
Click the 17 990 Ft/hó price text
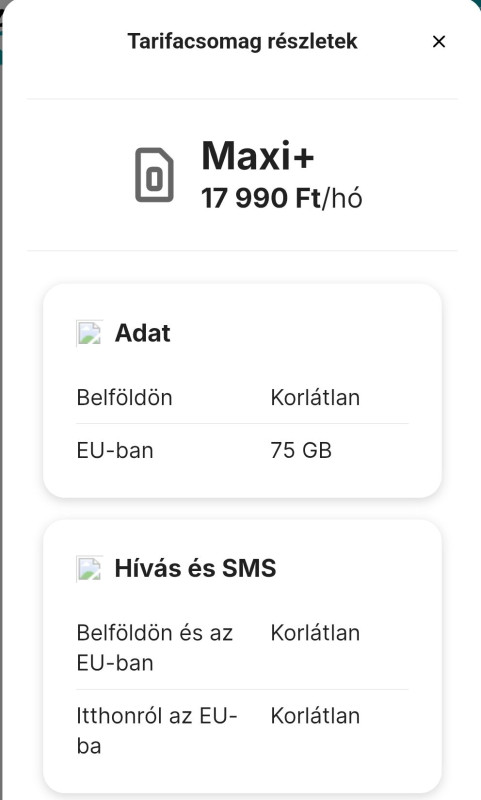coord(282,198)
